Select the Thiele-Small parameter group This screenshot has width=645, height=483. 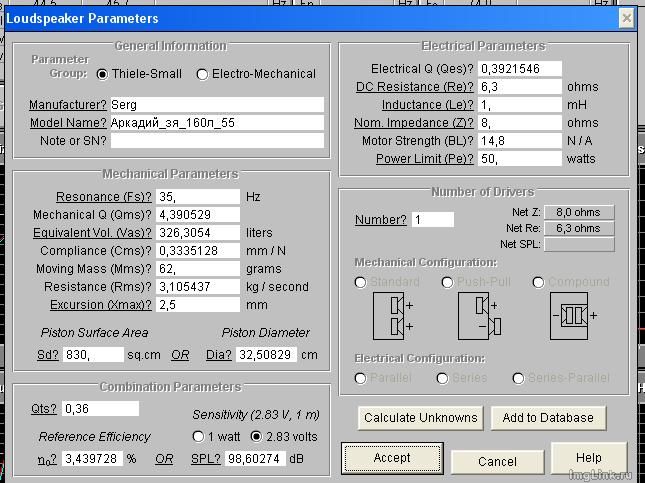[x=103, y=74]
